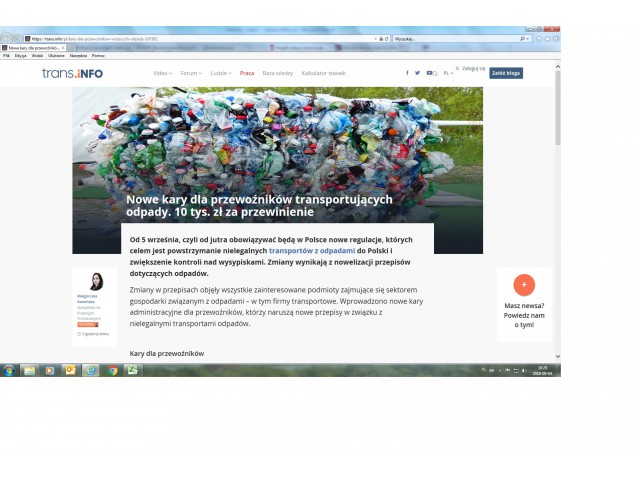Open the PL language selector
Image resolution: width=640 pixels, height=480 pixels.
(450, 73)
